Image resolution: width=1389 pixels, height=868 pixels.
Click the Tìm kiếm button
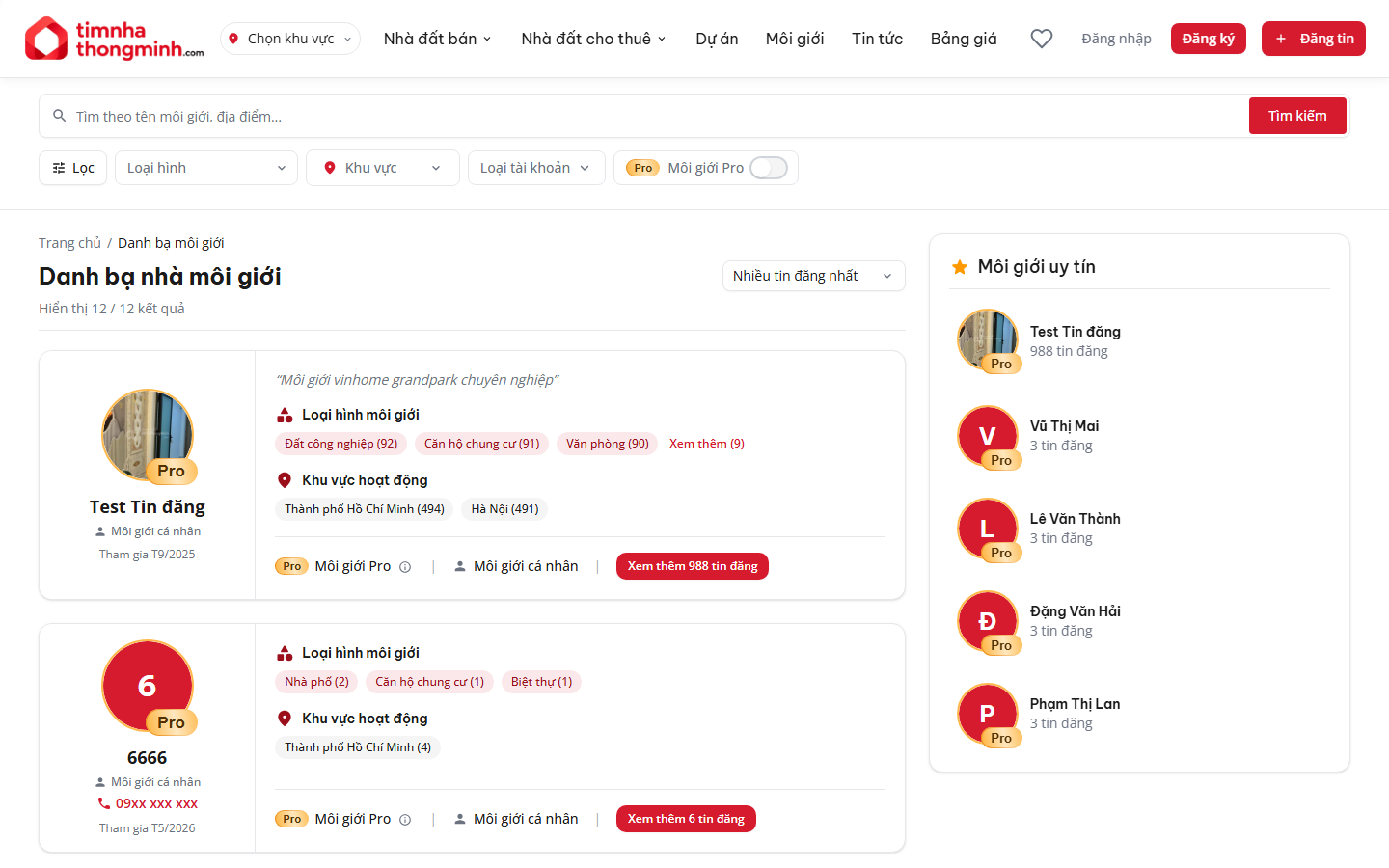[x=1297, y=116]
